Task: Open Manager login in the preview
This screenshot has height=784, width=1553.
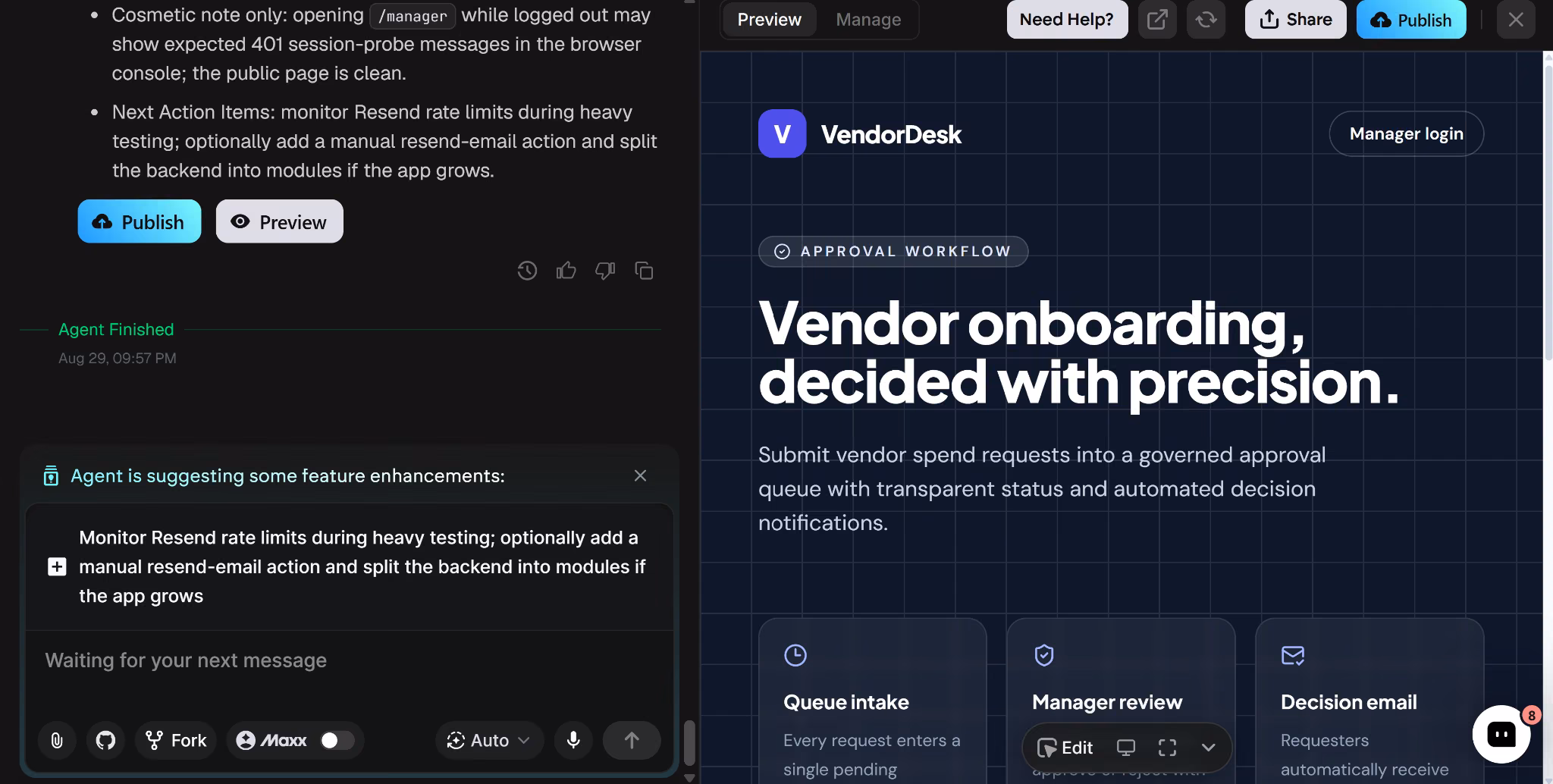Action: click(1407, 133)
